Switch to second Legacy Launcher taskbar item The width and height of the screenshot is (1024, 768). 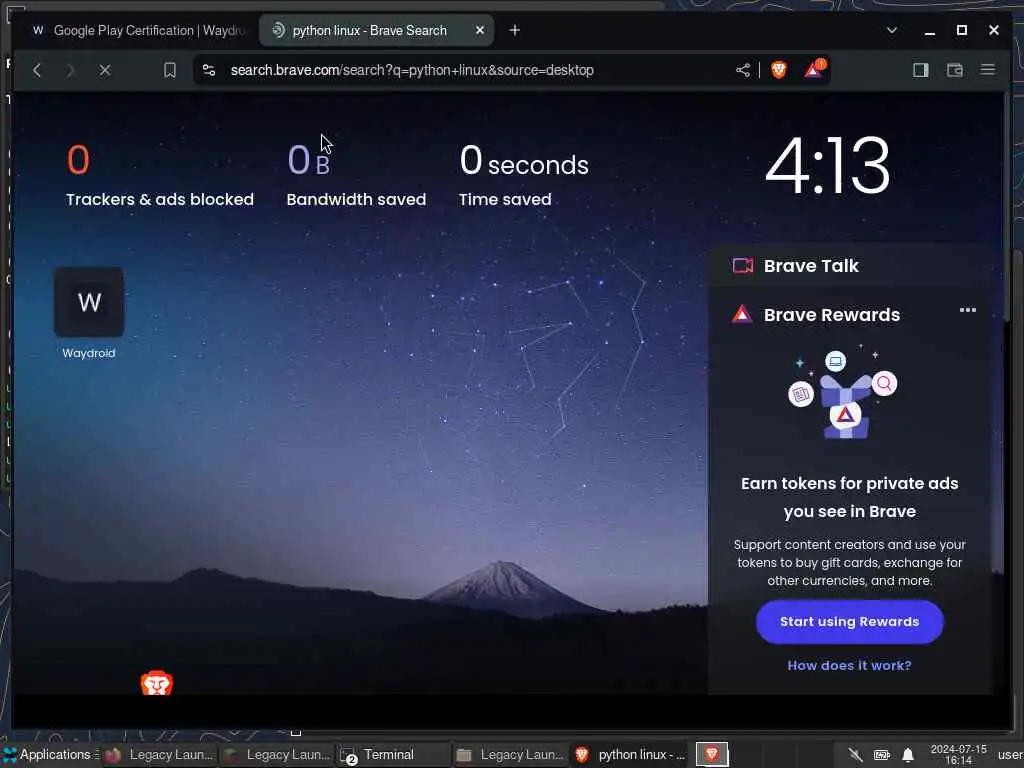tap(277, 755)
